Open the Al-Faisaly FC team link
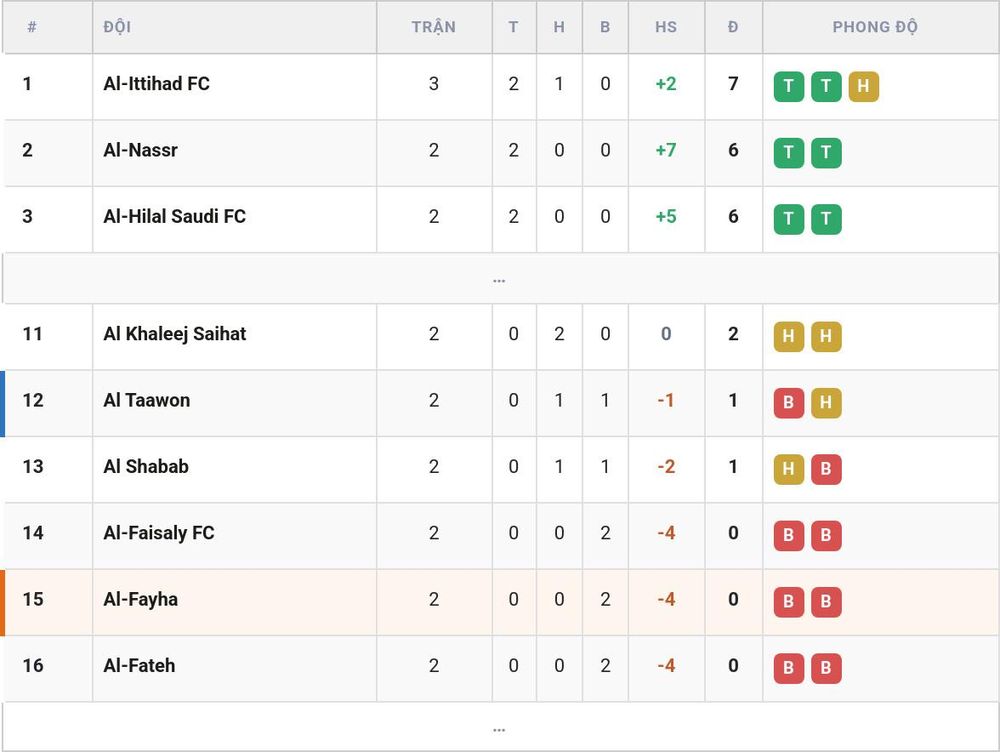This screenshot has height=752, width=1000. tap(159, 533)
